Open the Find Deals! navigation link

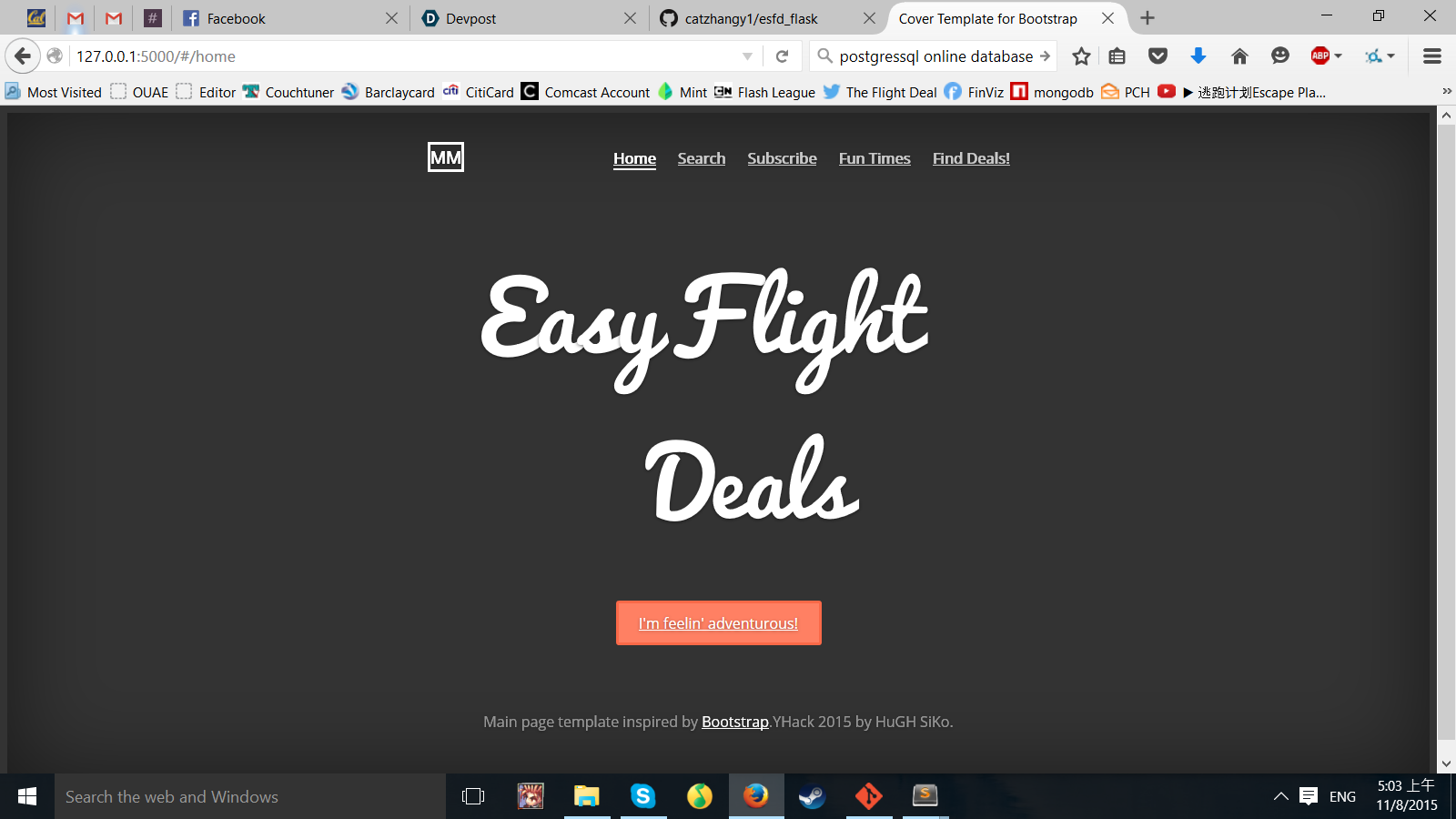tap(971, 158)
